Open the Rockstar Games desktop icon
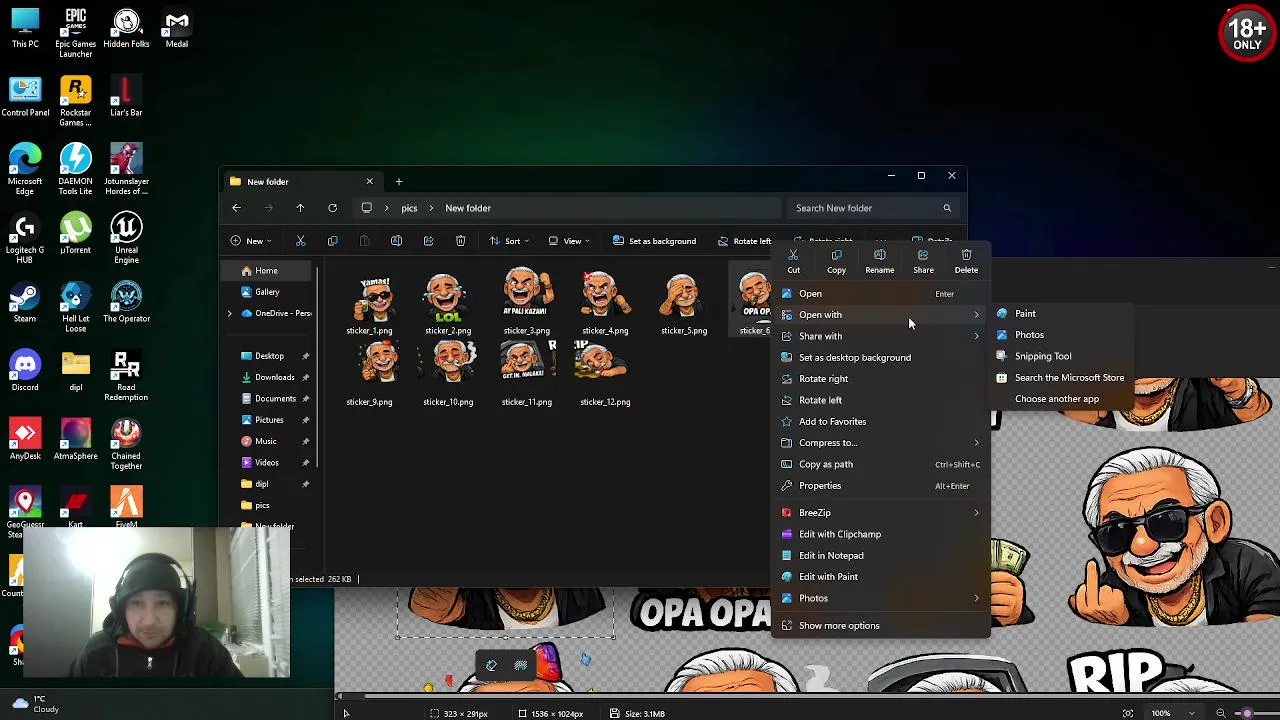The height and width of the screenshot is (720, 1280). coord(75,101)
